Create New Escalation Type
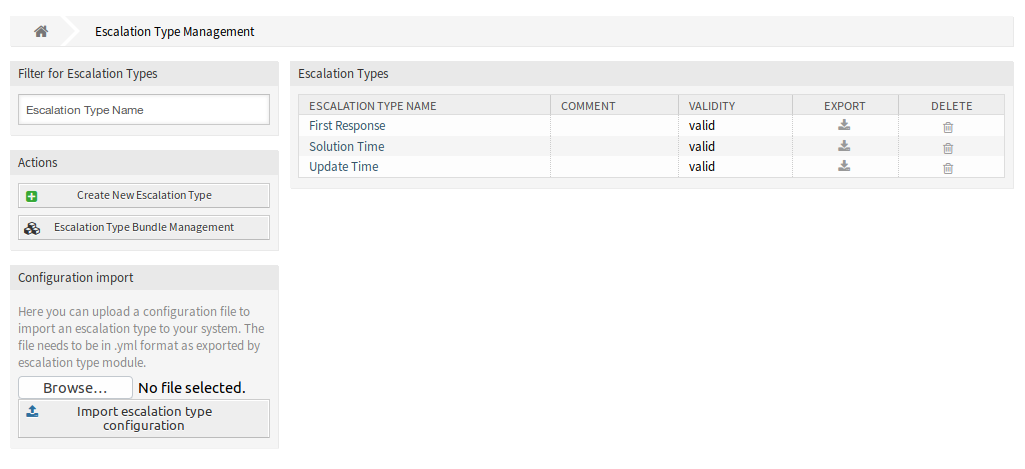1025x469 pixels. tap(144, 196)
